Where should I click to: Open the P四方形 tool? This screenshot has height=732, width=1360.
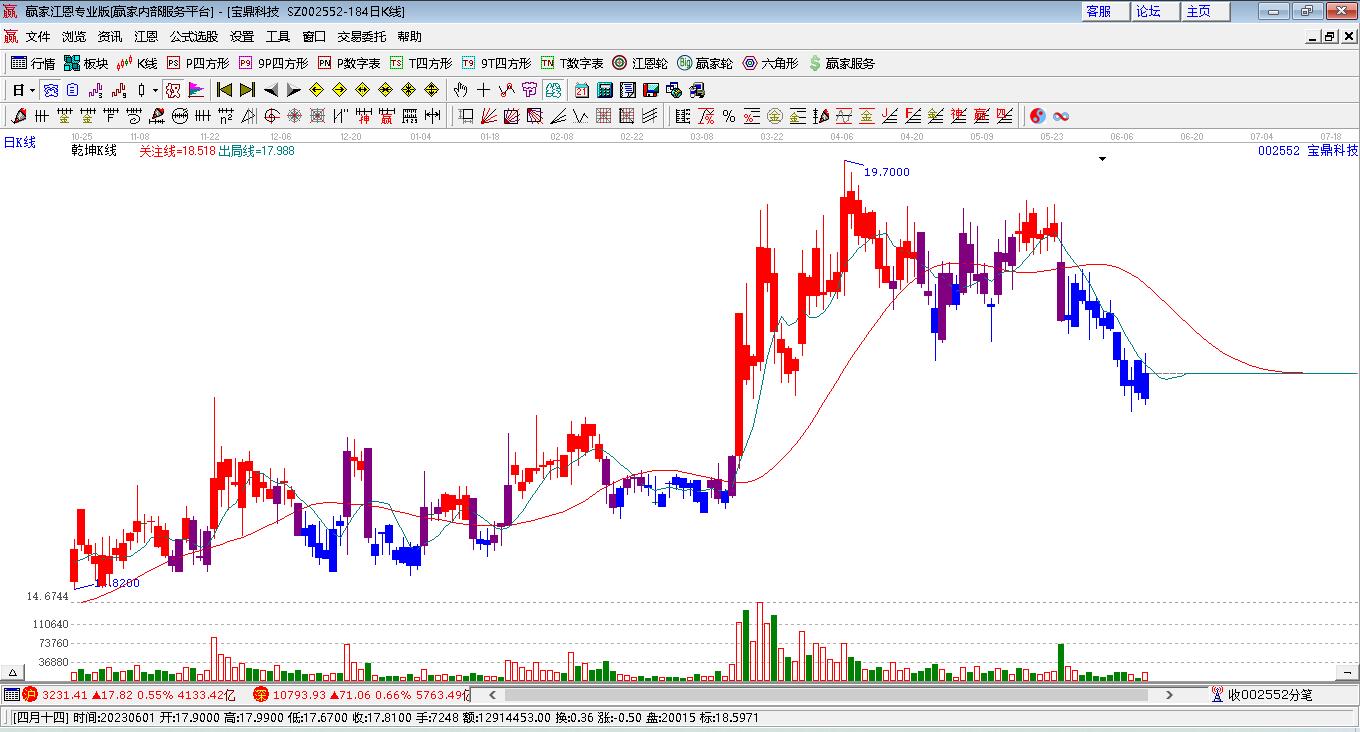(x=197, y=63)
